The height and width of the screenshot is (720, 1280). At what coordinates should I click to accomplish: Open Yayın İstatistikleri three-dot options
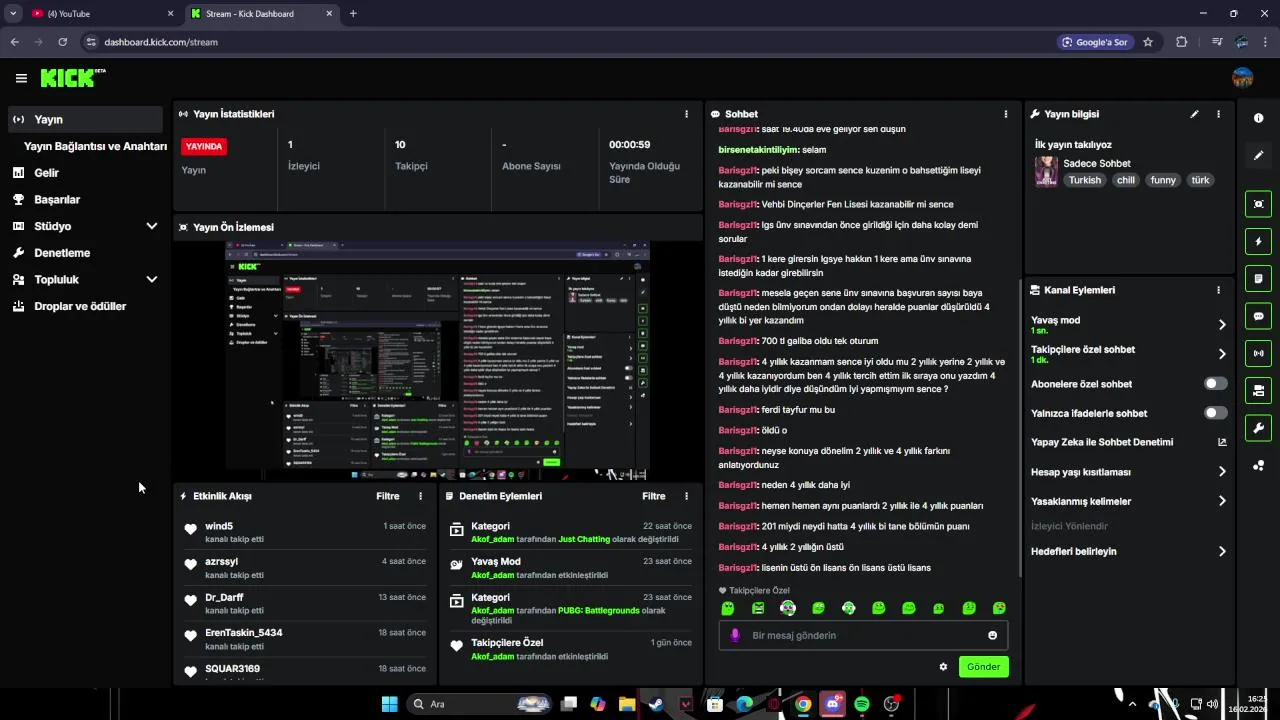pyautogui.click(x=686, y=114)
